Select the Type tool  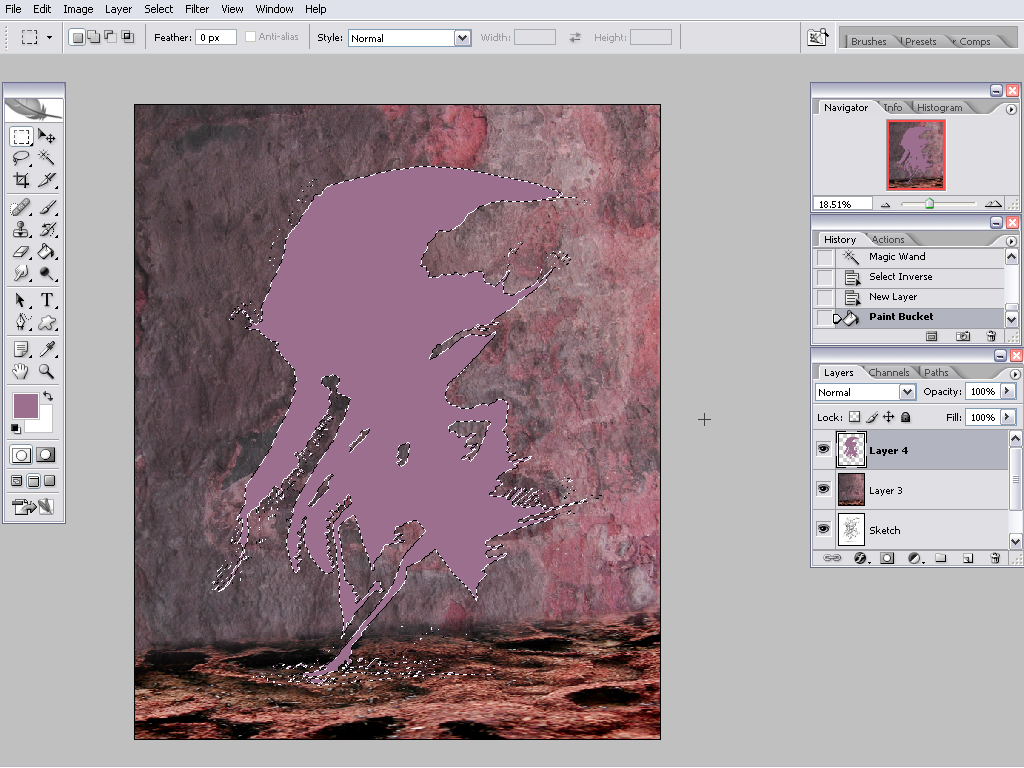[46, 300]
